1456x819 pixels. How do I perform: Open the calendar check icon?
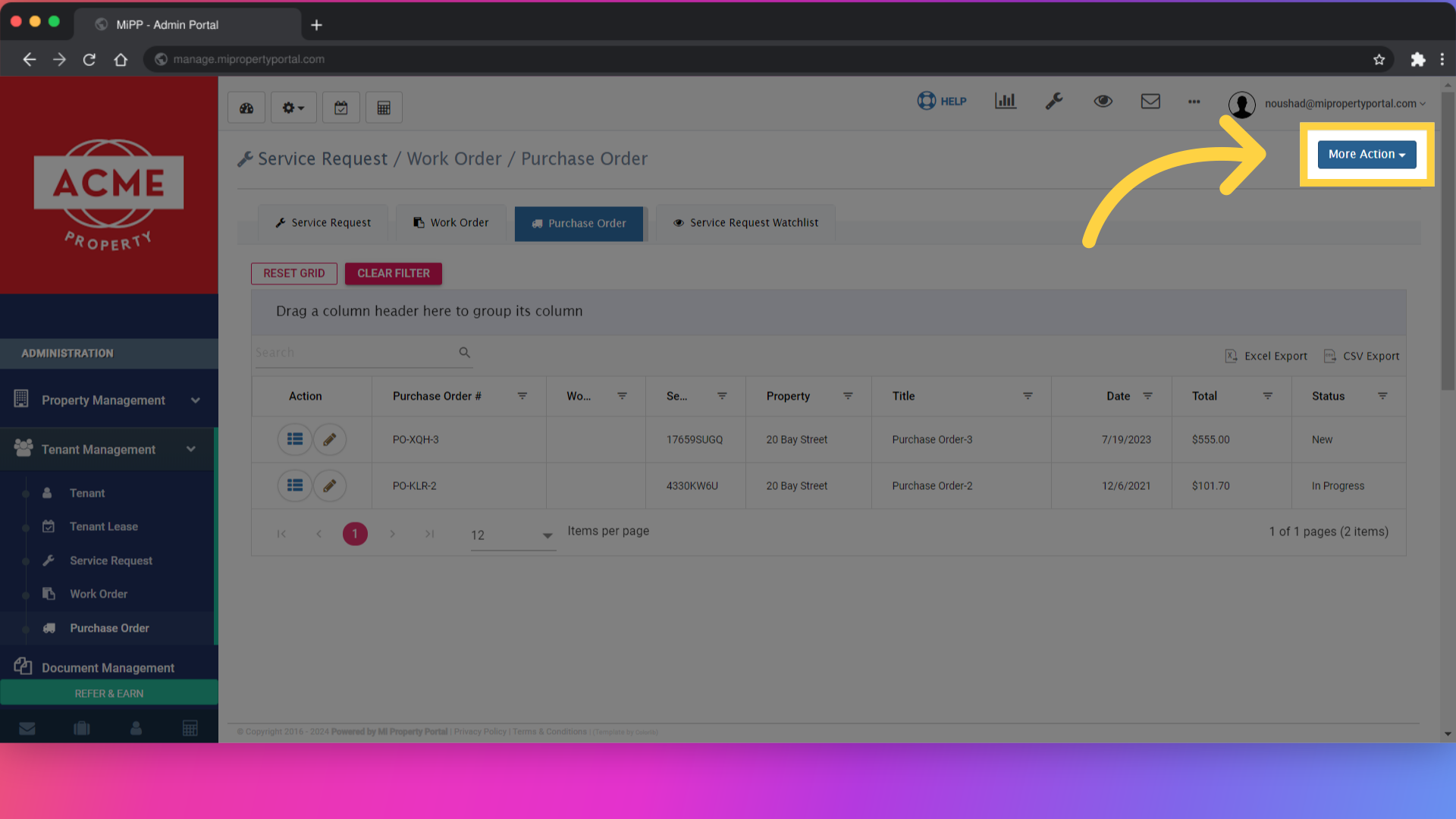click(x=341, y=108)
